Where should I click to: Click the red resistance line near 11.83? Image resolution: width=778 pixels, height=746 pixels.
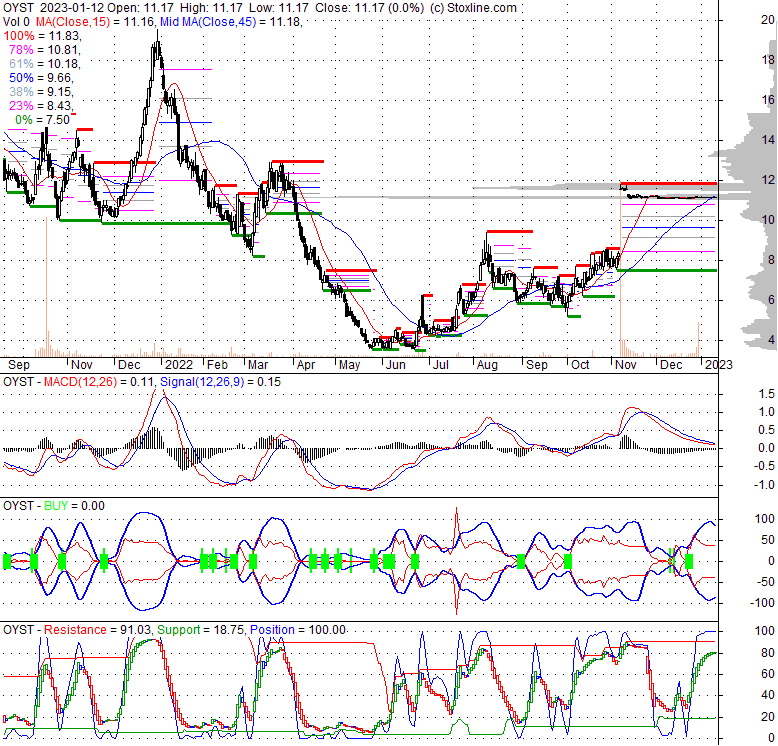[x=669, y=184]
